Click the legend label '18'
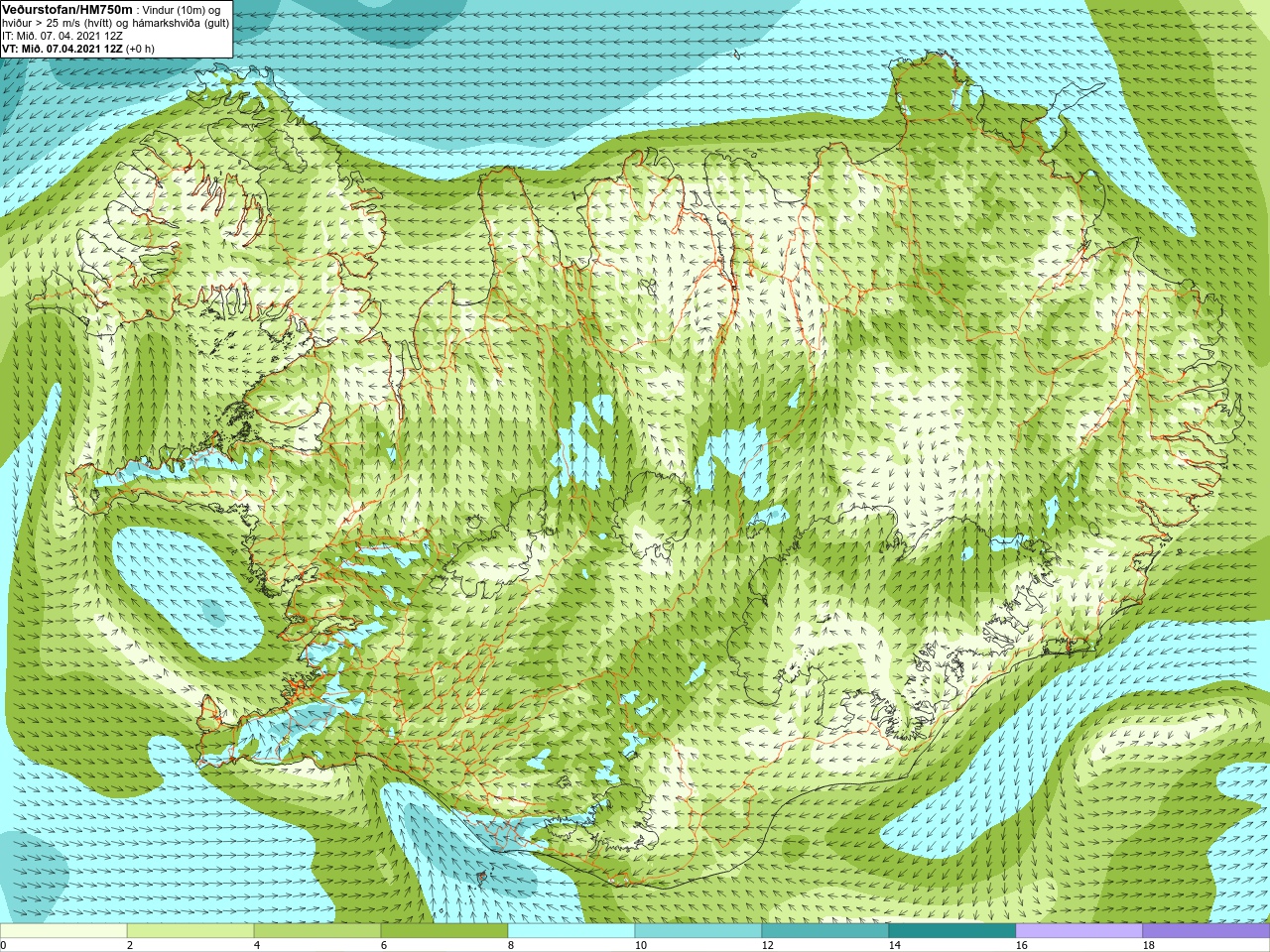This screenshot has height=952, width=1270. pos(1148,946)
